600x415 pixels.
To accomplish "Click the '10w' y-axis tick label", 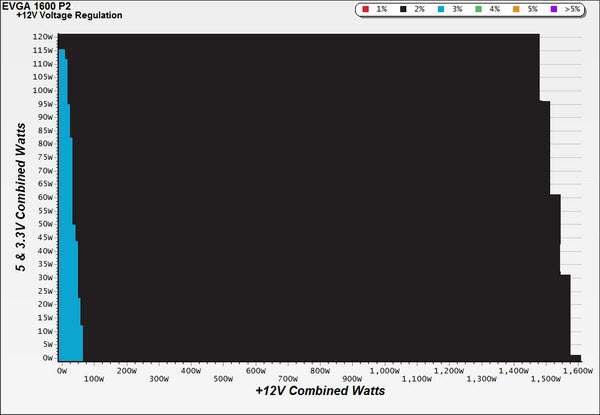I will coord(44,331).
